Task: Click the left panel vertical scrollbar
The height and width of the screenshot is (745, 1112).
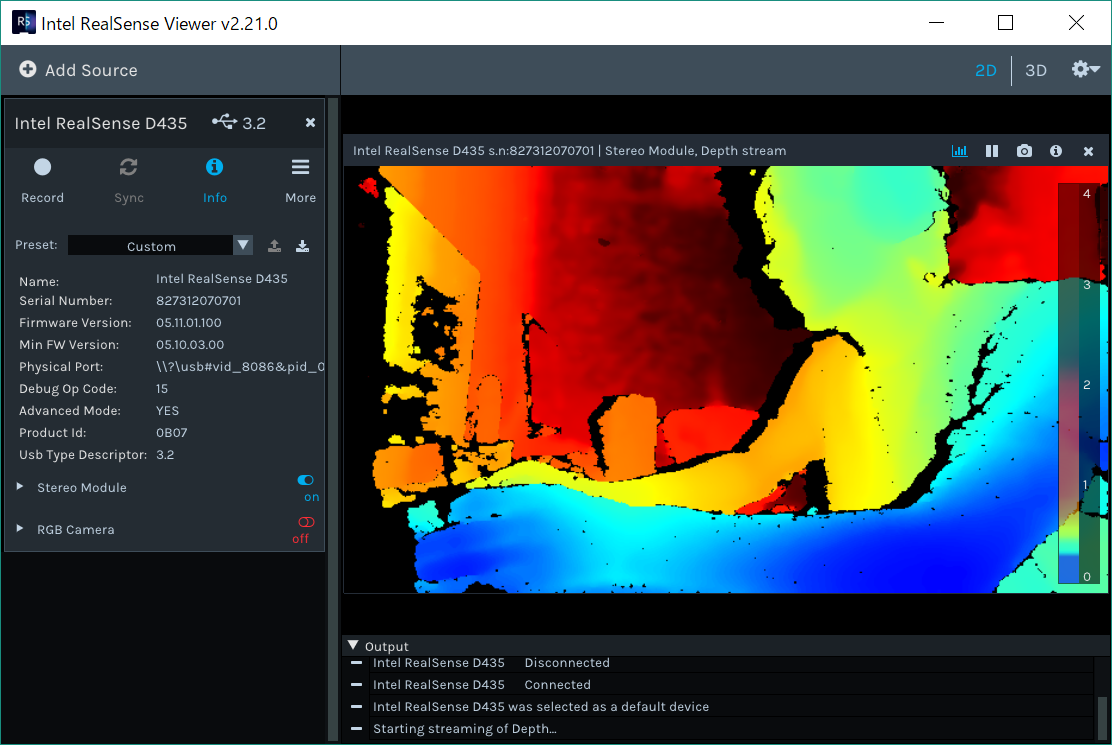Action: (x=333, y=420)
